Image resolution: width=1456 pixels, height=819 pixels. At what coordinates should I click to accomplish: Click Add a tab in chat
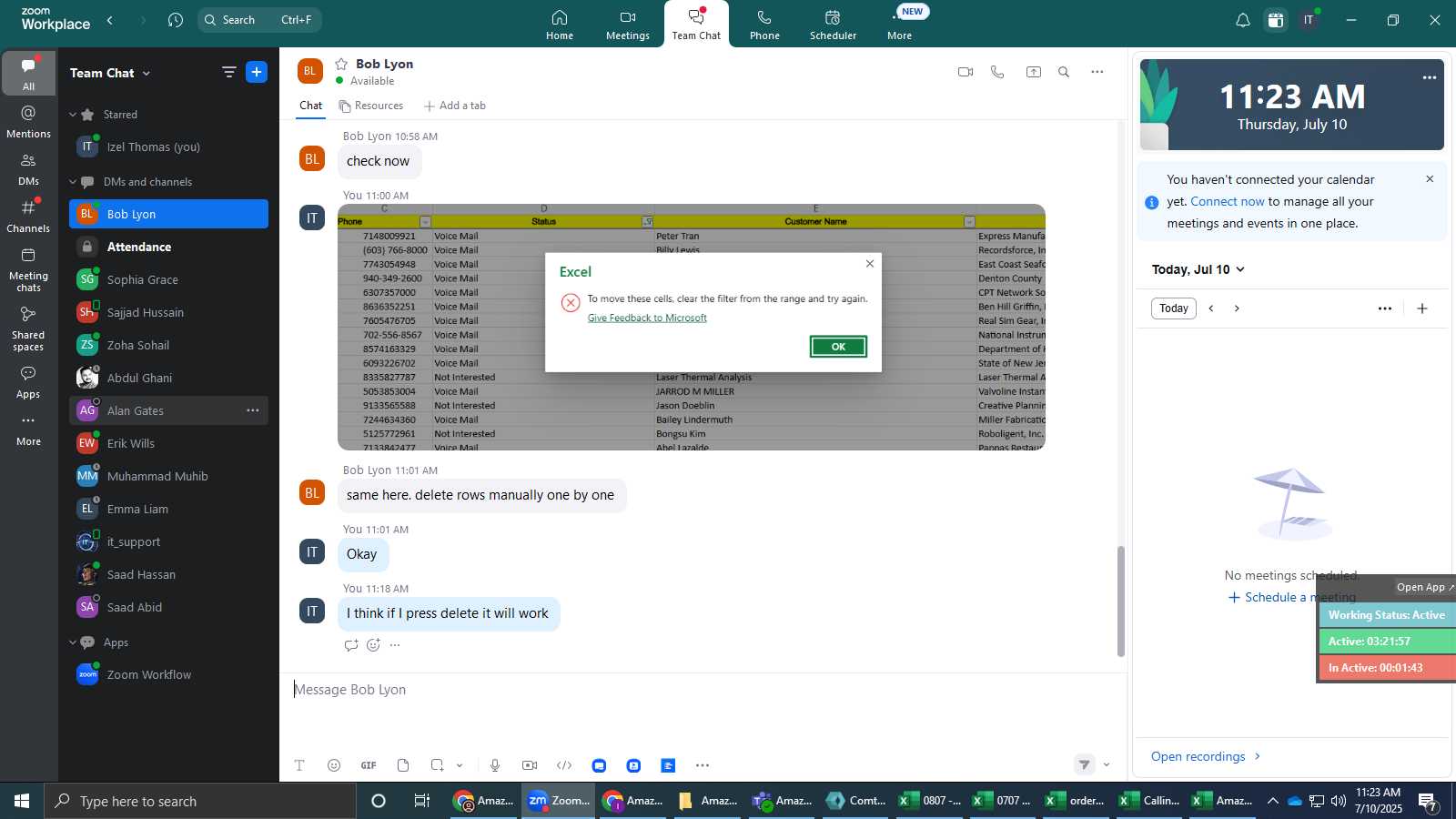coord(455,106)
